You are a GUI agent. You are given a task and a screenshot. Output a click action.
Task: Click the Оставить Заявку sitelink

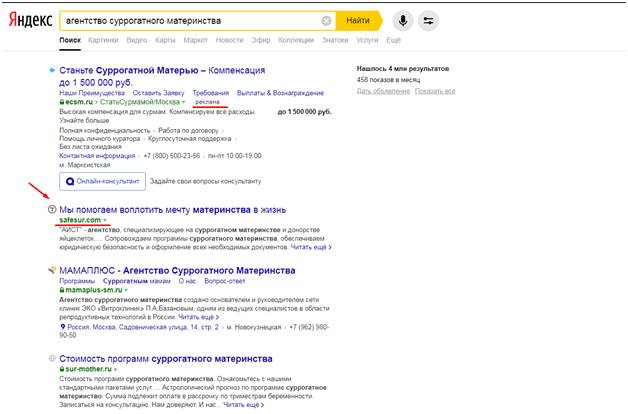click(158, 93)
